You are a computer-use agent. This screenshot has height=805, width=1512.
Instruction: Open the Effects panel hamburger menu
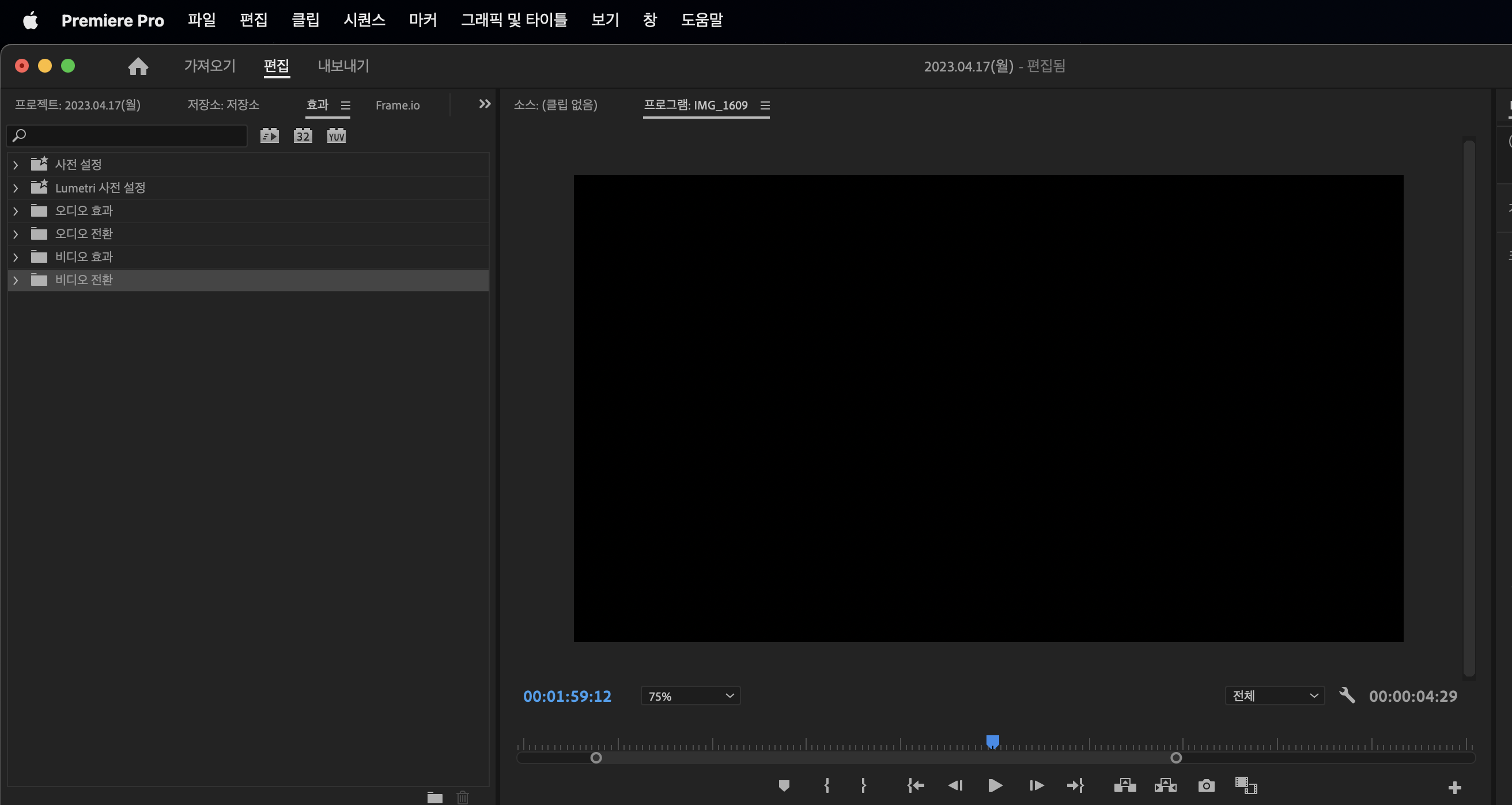[x=346, y=105]
